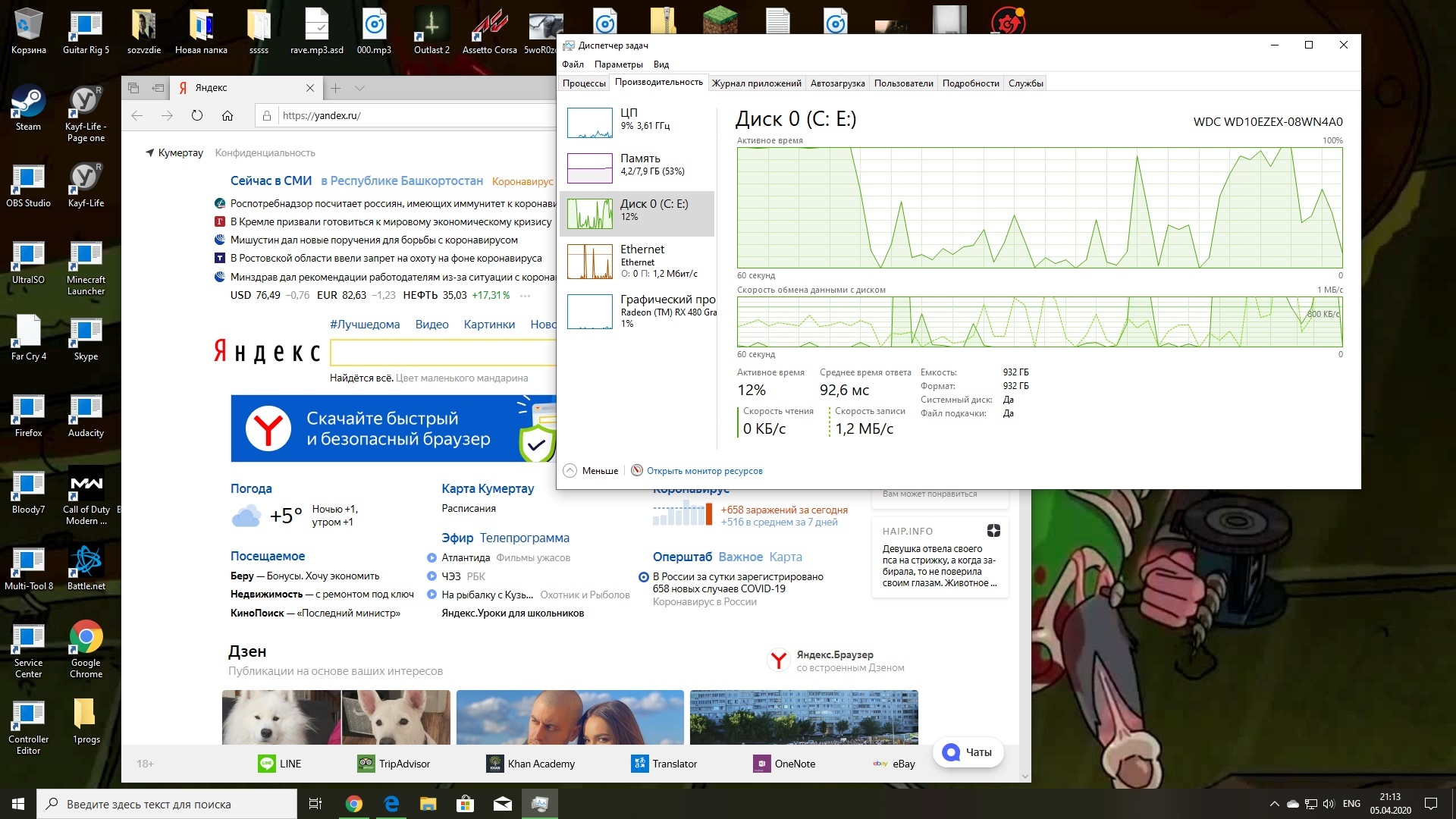
Task: Open the Картинки link on Yandex
Action: pos(489,325)
